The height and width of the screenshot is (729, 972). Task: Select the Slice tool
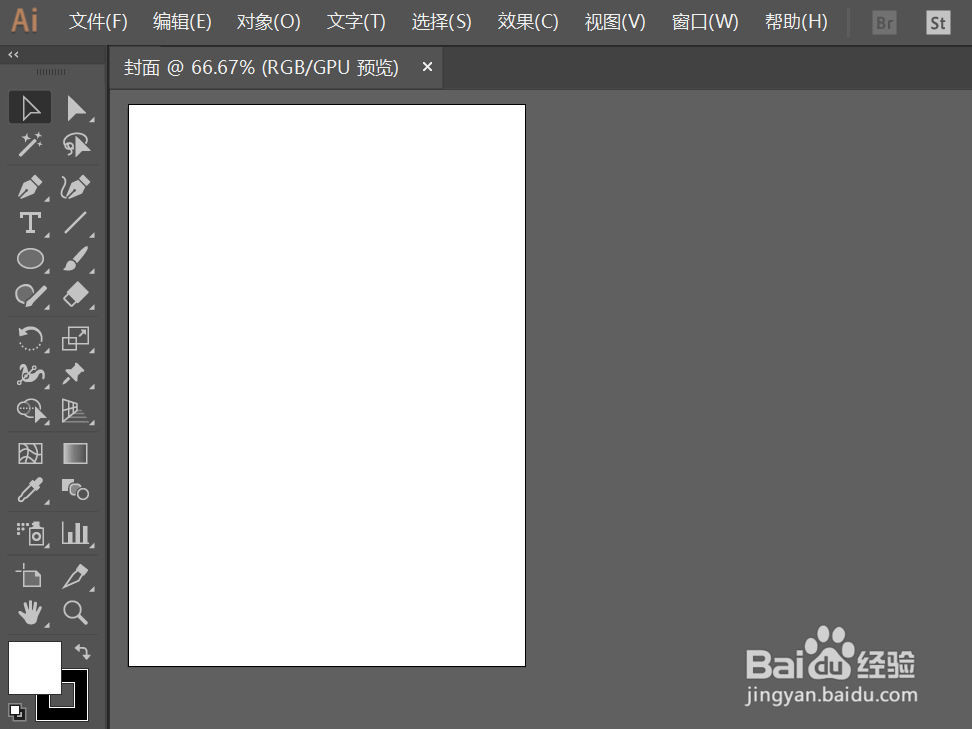click(76, 576)
